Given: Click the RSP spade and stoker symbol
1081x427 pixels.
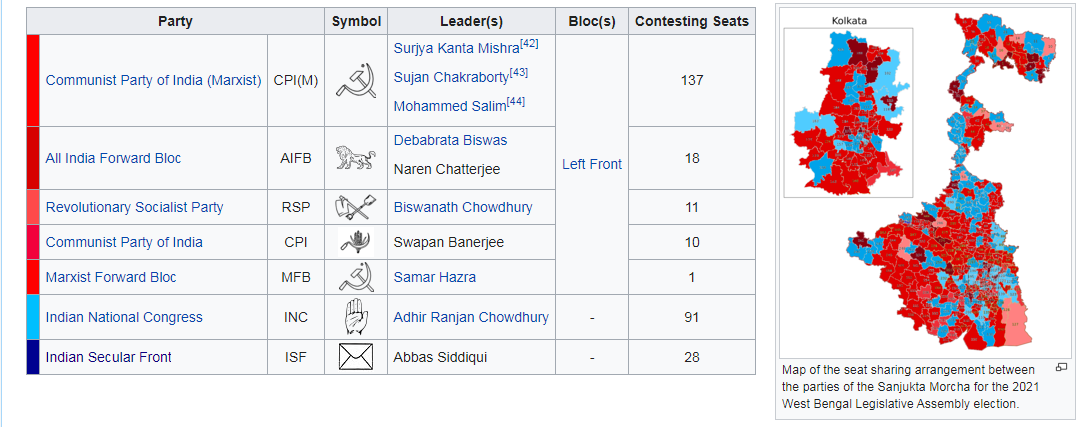Looking at the screenshot, I should [355, 207].
